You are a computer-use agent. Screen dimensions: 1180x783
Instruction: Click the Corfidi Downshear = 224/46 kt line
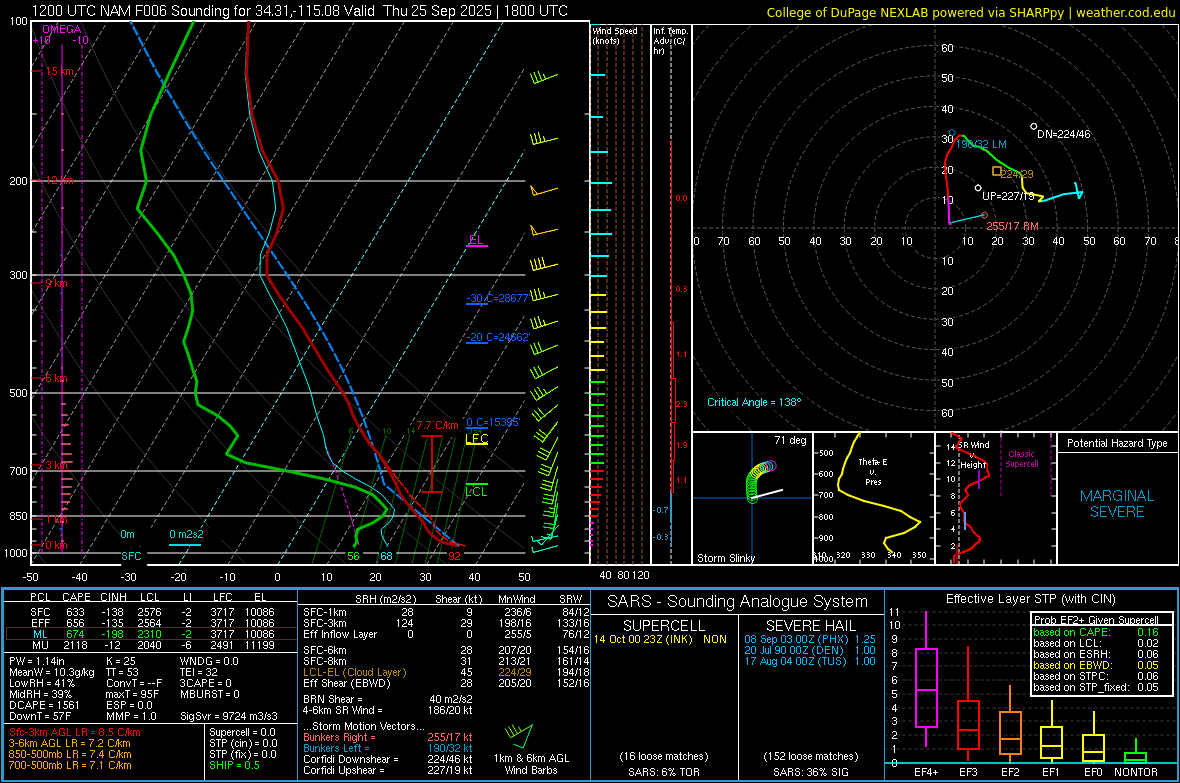(x=388, y=759)
